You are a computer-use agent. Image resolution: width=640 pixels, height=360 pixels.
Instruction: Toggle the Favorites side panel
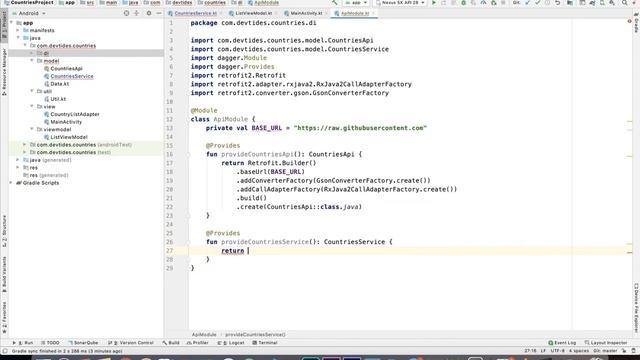tap(4, 318)
